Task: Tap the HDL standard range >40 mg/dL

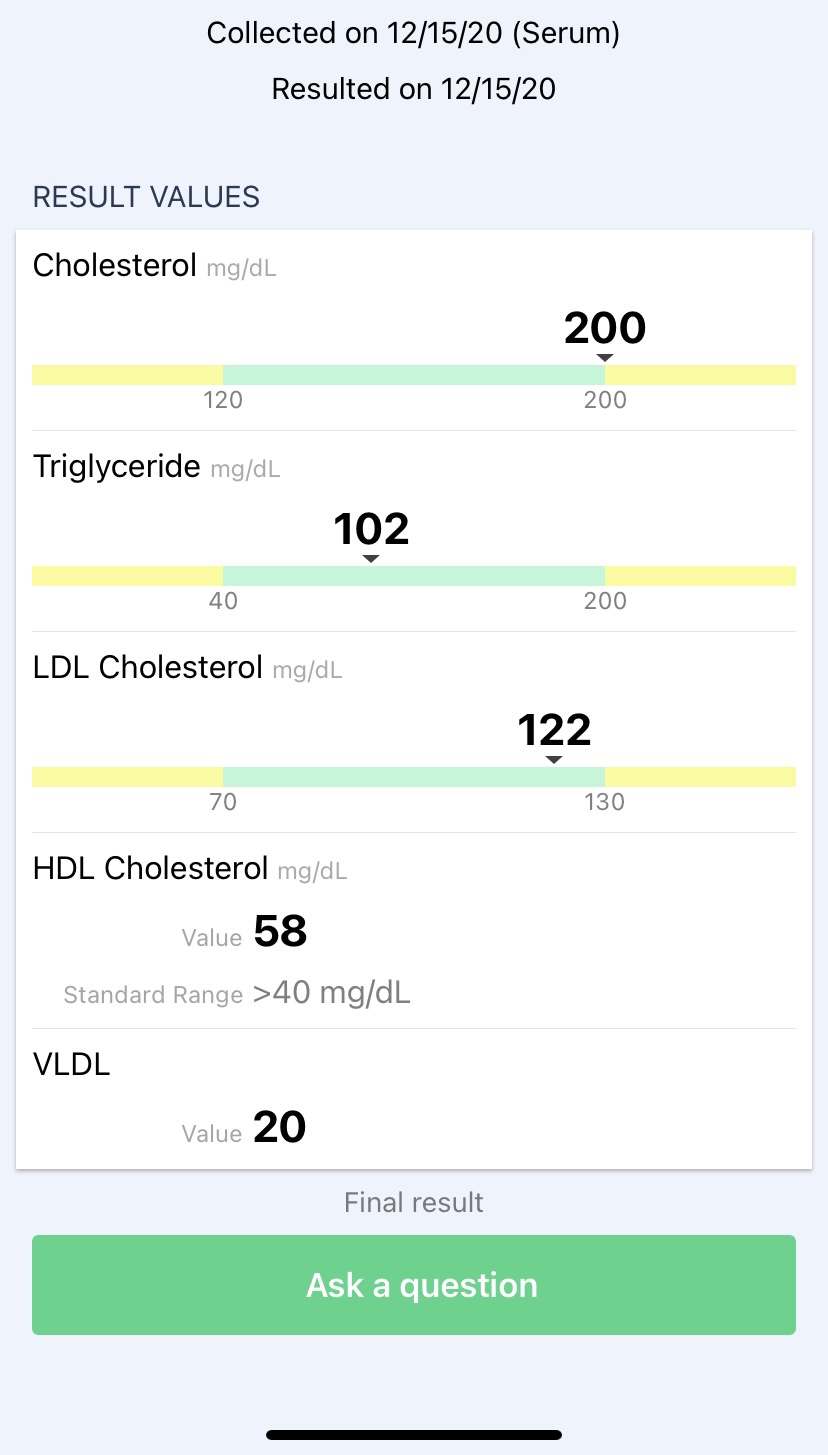Action: tap(331, 994)
